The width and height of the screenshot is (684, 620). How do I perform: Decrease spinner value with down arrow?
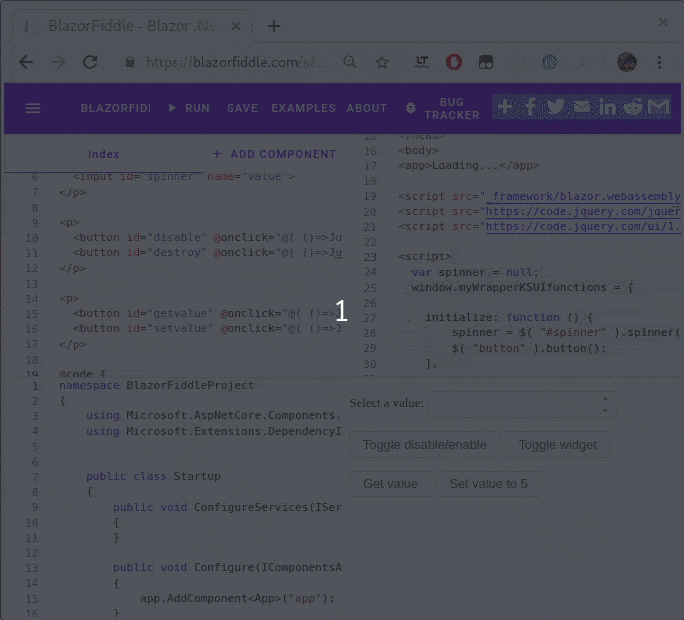tap(605, 410)
